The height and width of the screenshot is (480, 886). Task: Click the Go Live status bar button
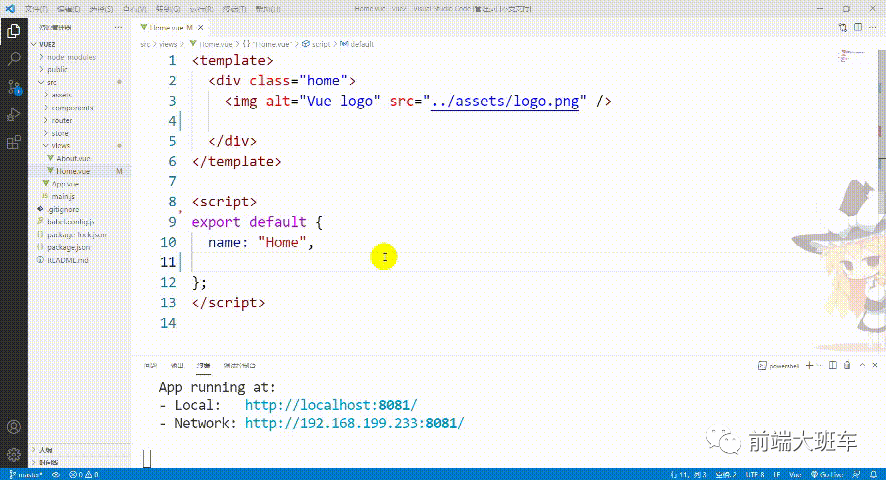[828, 474]
